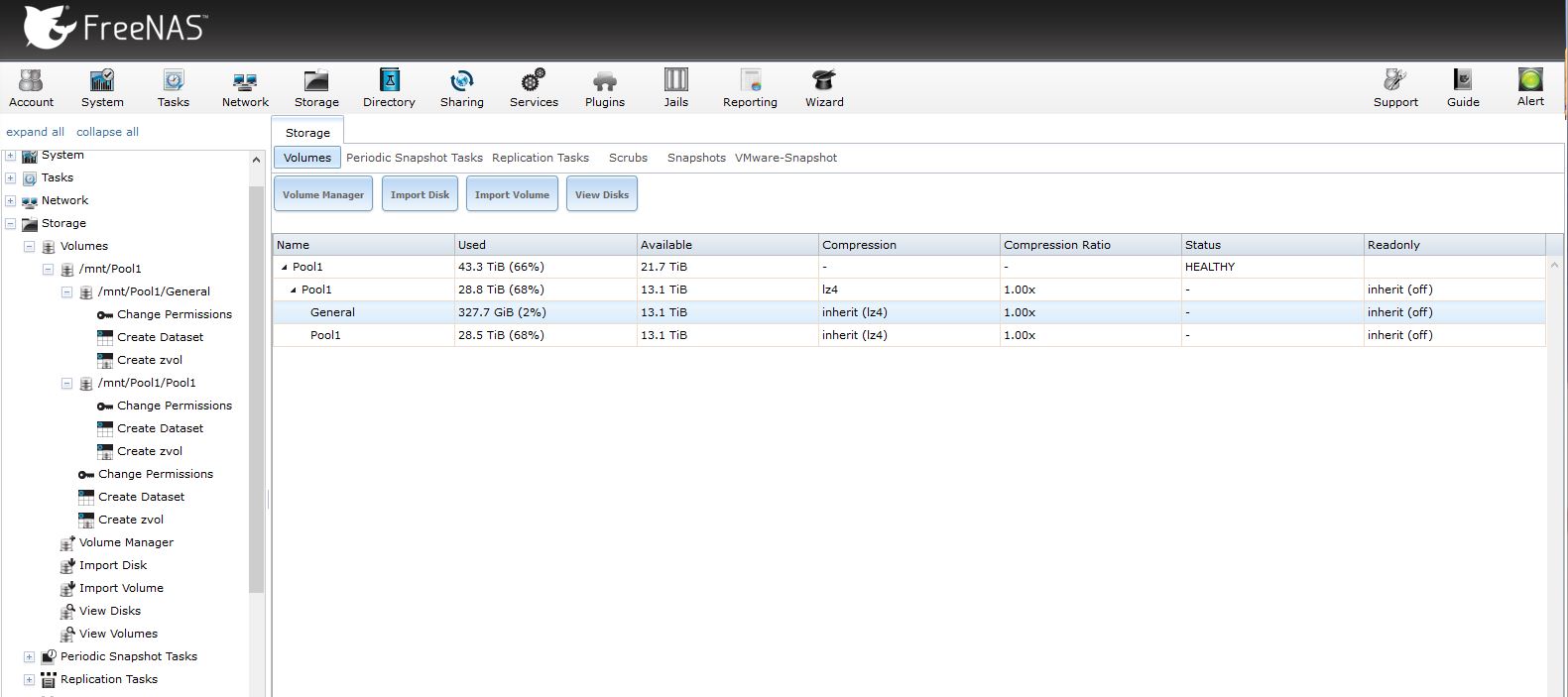The image size is (1568, 697).
Task: Collapse the top-level Pool1 table row
Action: click(285, 267)
